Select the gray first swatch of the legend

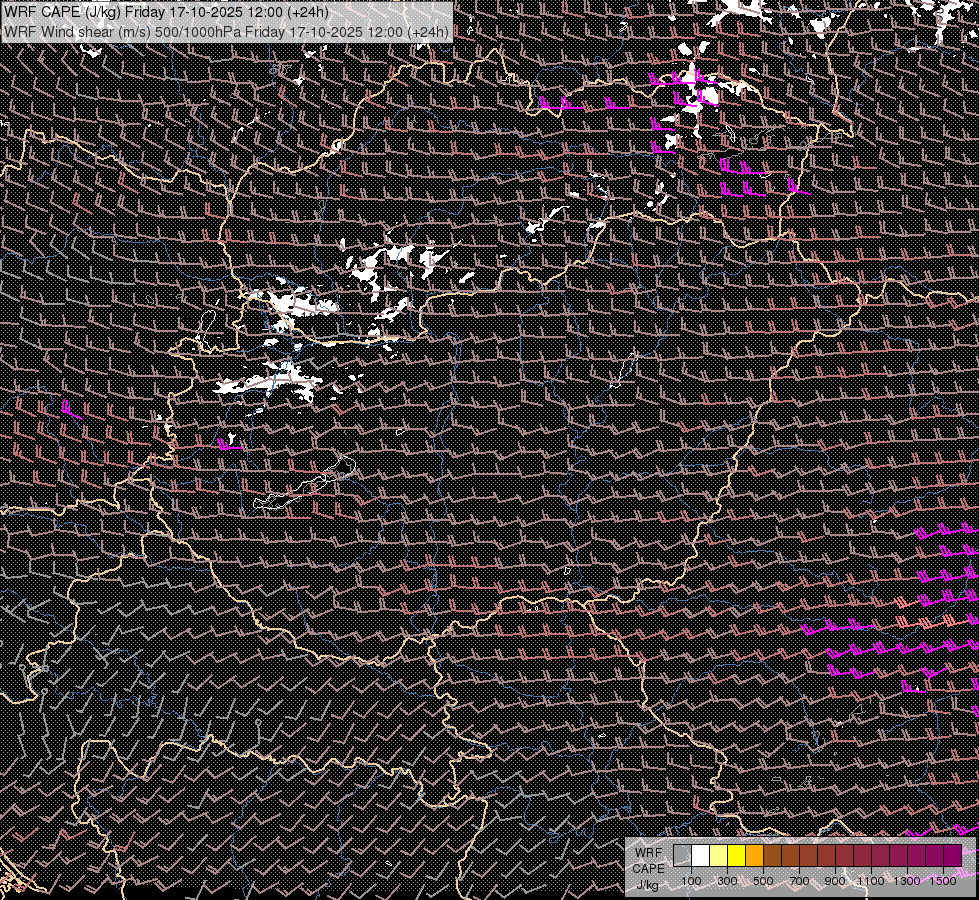coord(682,855)
